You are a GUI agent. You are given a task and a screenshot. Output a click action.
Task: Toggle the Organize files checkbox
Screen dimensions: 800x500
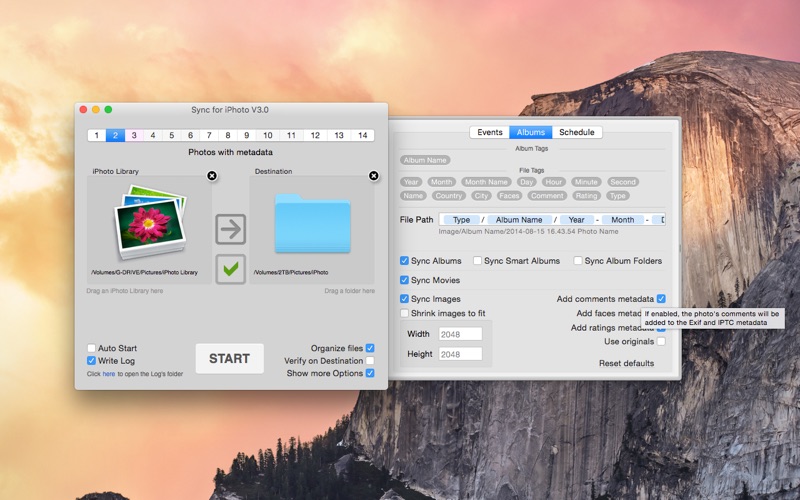[x=370, y=348]
